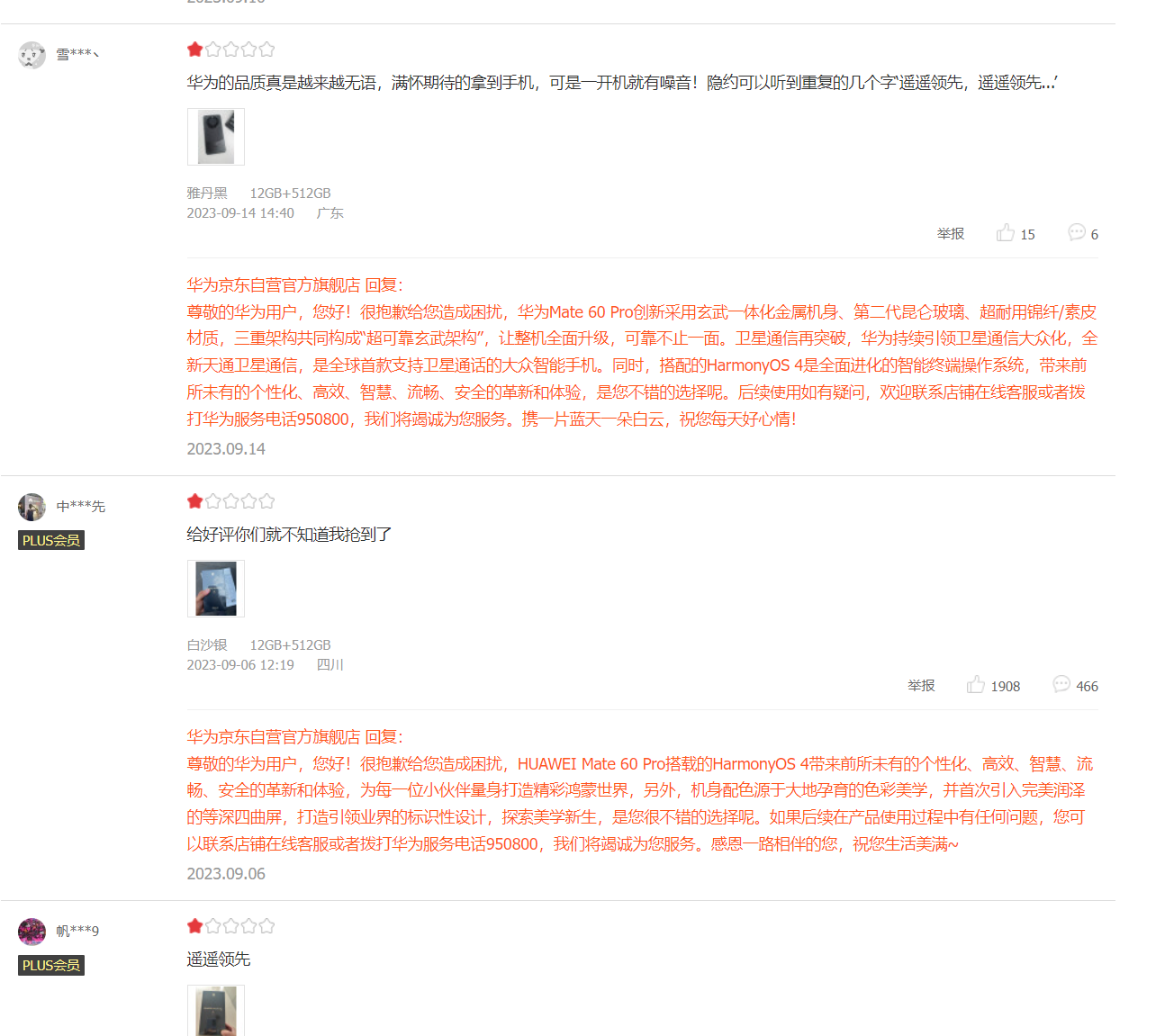Click thumbs-up on the 中***先 review

click(x=992, y=685)
